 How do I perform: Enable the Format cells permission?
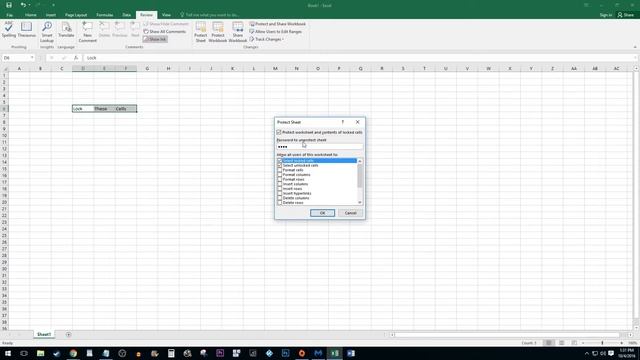[x=280, y=170]
